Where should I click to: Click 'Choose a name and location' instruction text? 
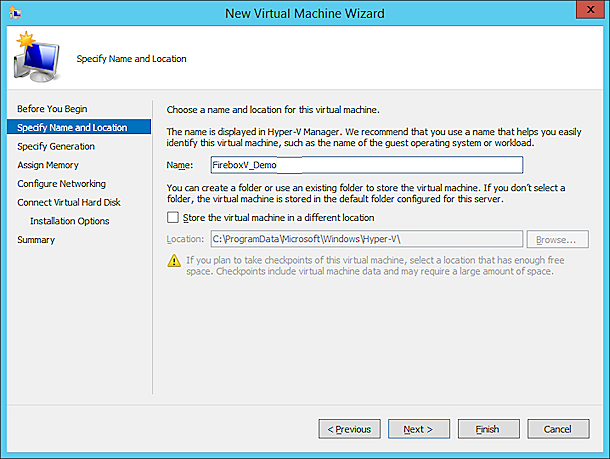[x=273, y=110]
